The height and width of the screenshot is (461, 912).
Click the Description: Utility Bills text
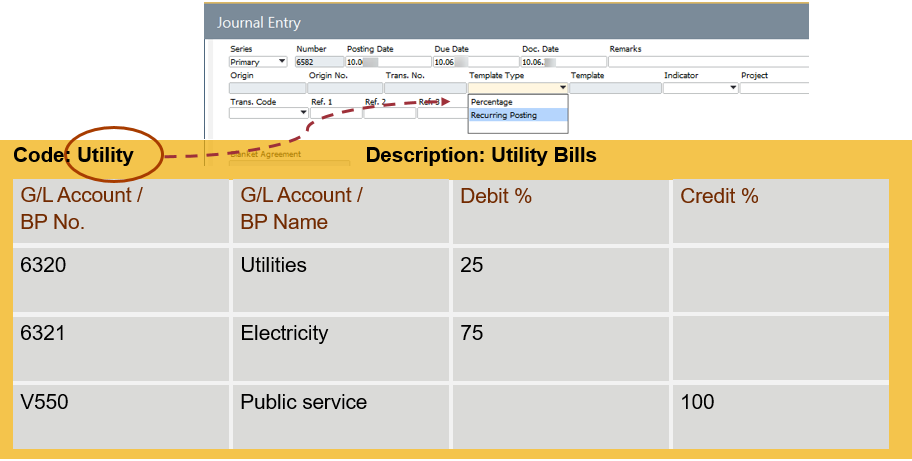481,156
